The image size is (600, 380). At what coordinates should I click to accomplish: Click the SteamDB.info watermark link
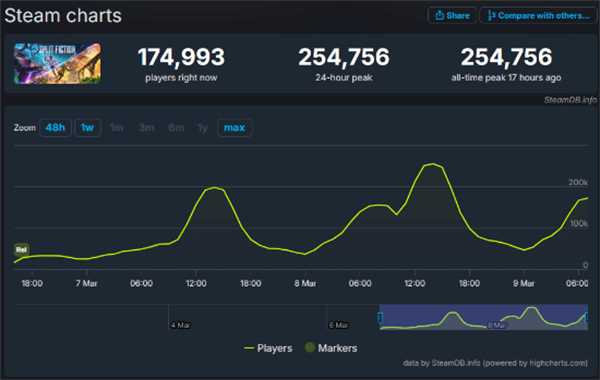[x=570, y=100]
